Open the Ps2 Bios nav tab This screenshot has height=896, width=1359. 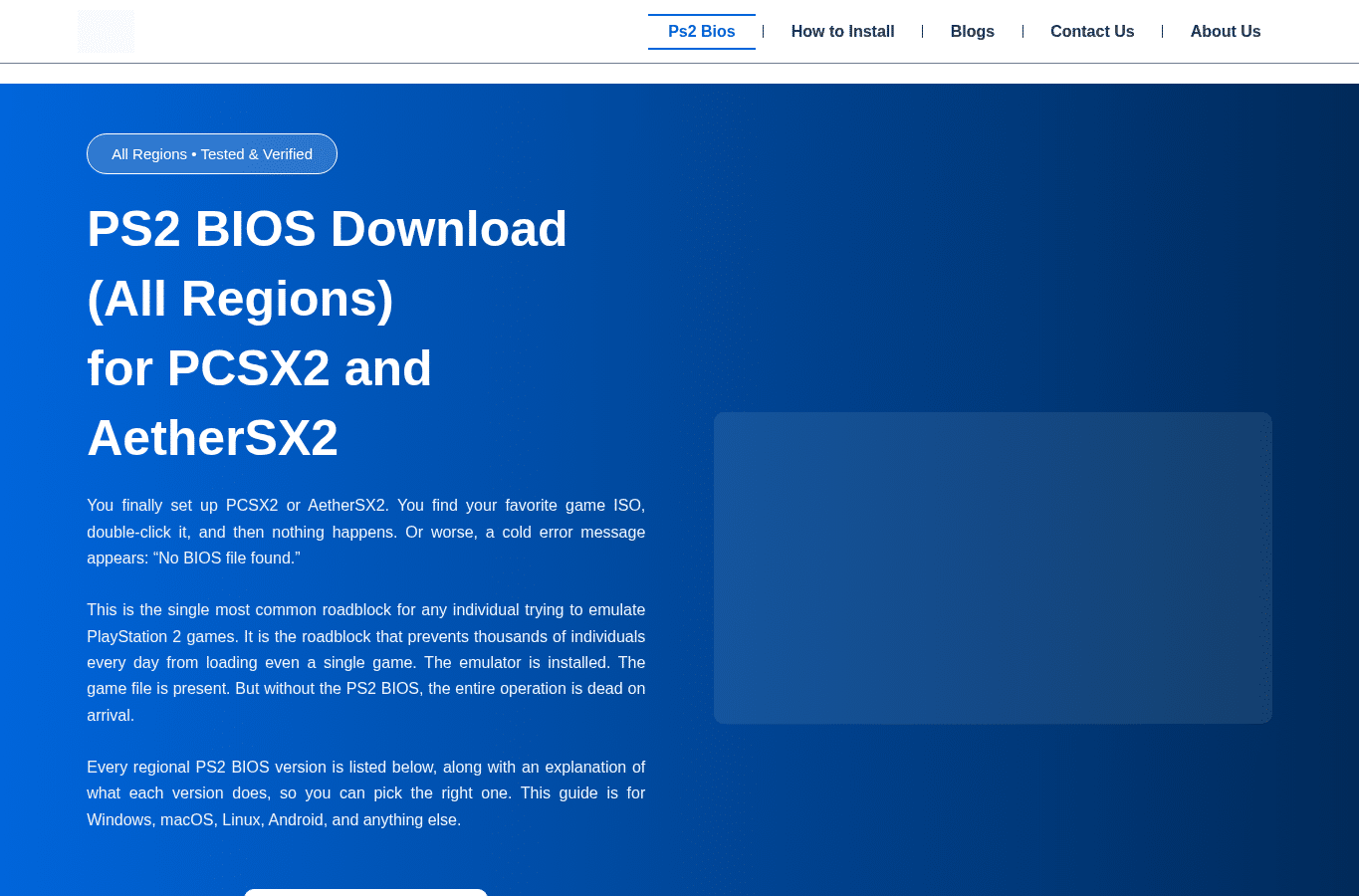point(702,32)
